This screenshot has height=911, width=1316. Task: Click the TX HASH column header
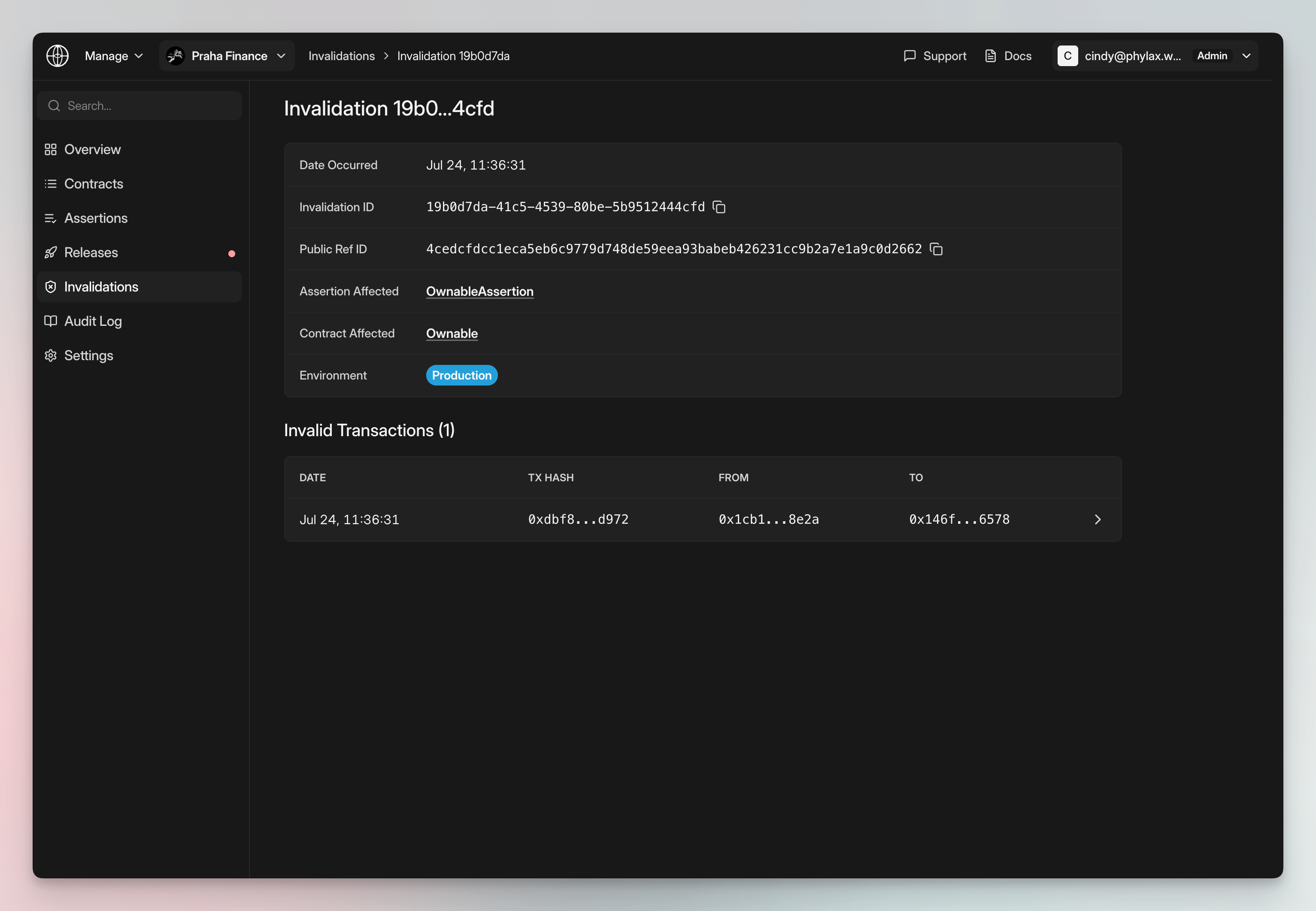pos(550,478)
